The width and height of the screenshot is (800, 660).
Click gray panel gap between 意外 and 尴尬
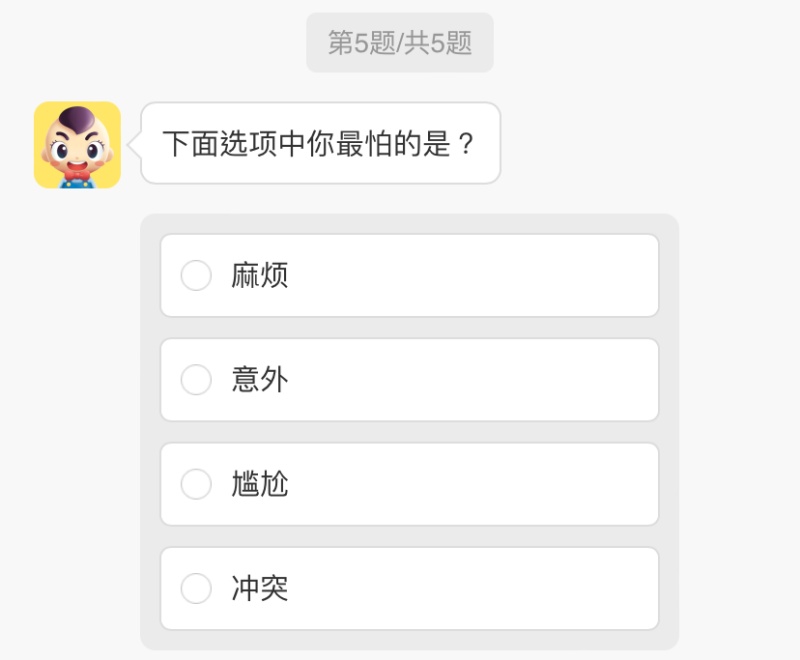409,432
